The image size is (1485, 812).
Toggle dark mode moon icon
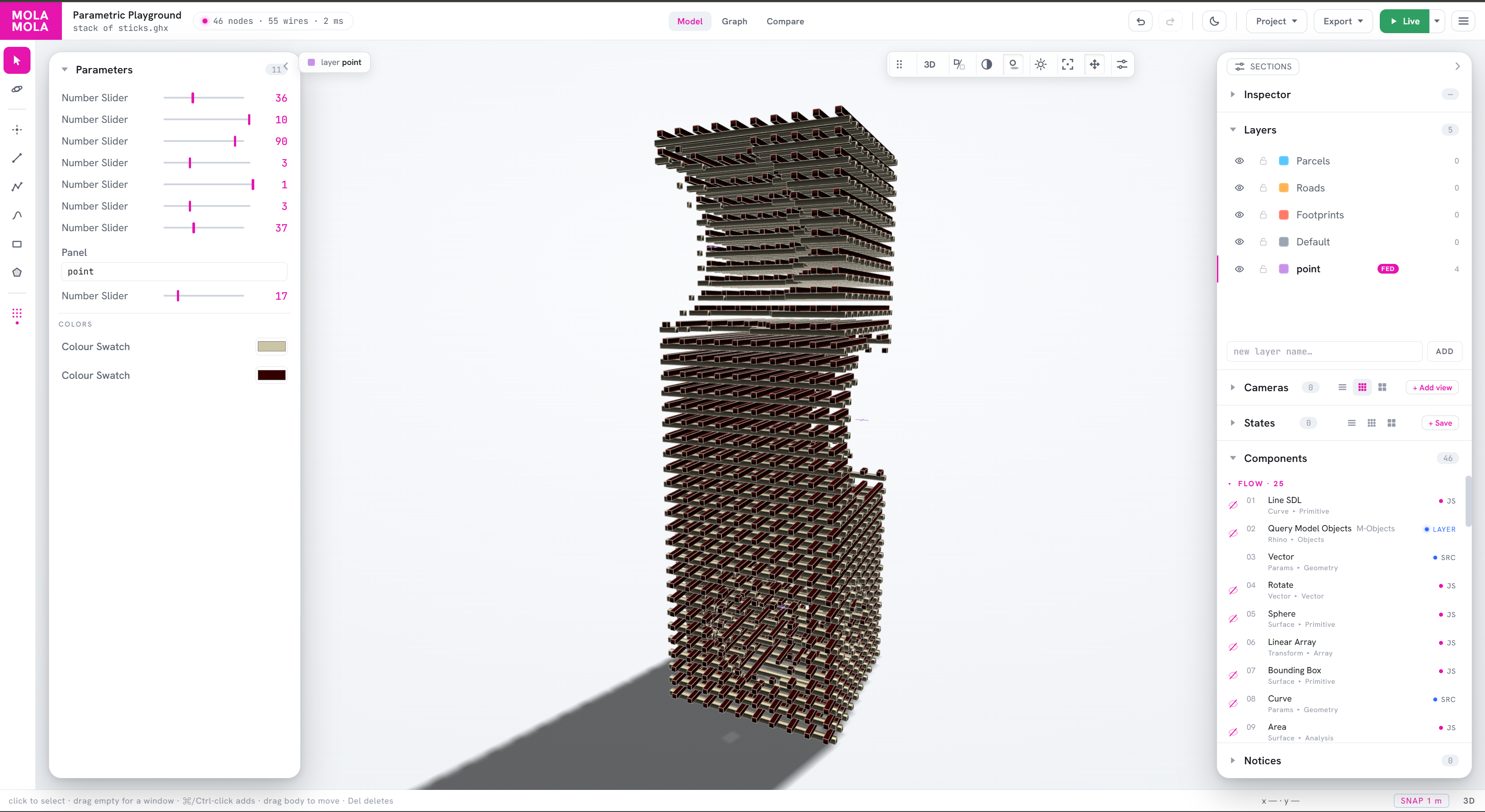pos(1215,21)
